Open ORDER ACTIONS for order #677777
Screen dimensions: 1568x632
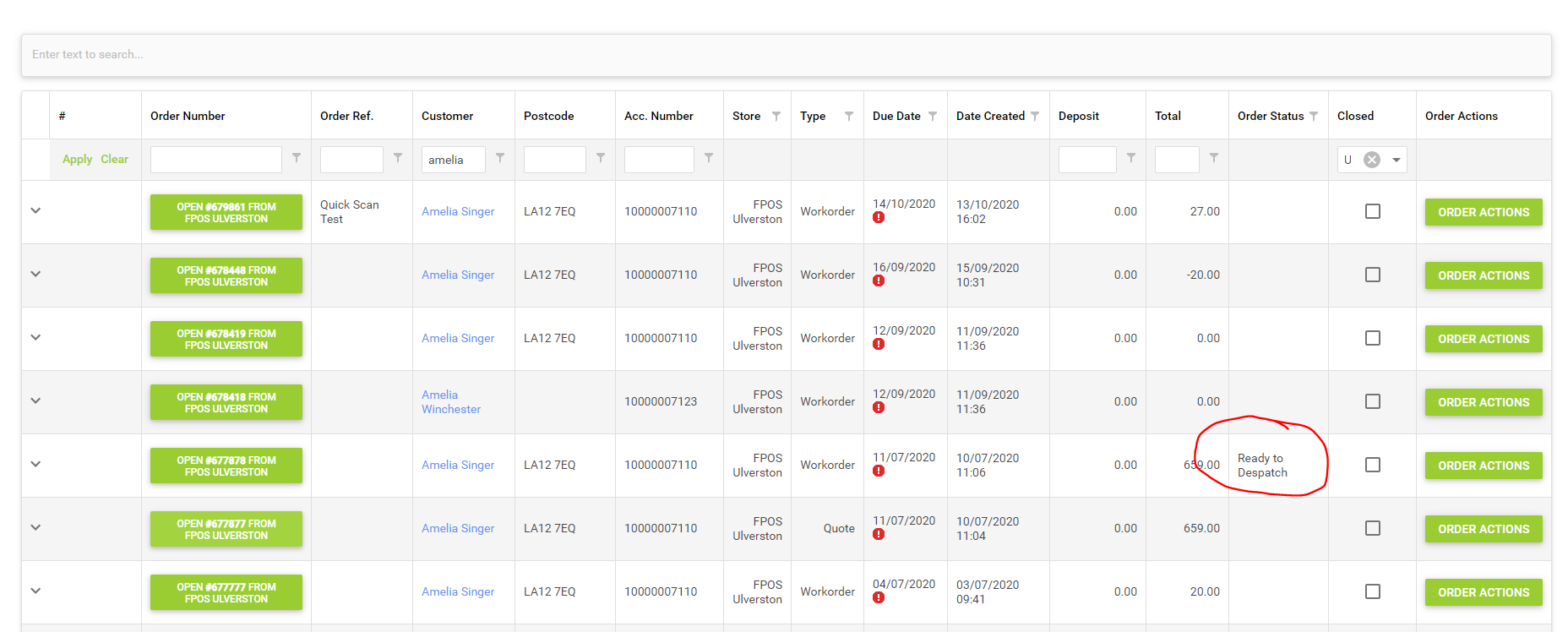click(1484, 592)
